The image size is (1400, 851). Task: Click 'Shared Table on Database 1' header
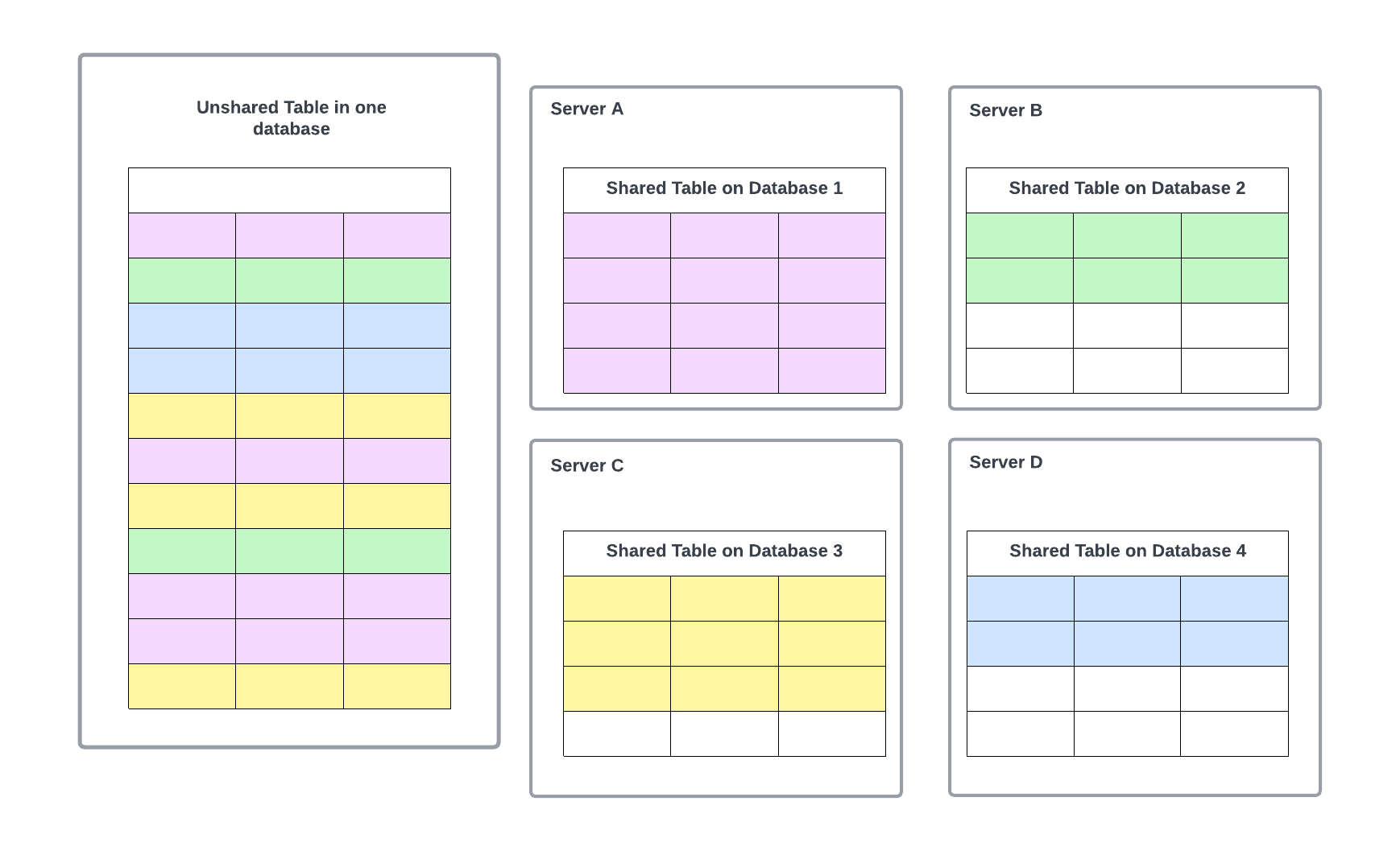(724, 188)
